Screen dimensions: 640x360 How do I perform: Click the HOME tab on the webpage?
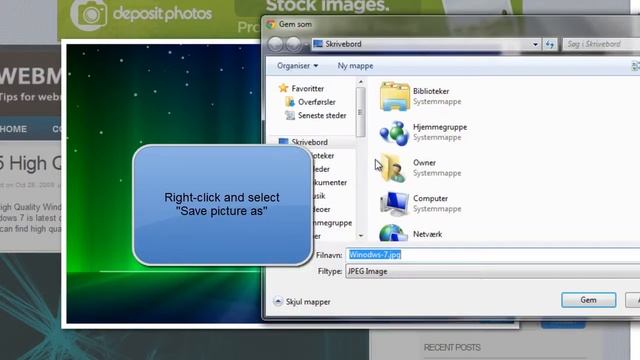[13, 129]
